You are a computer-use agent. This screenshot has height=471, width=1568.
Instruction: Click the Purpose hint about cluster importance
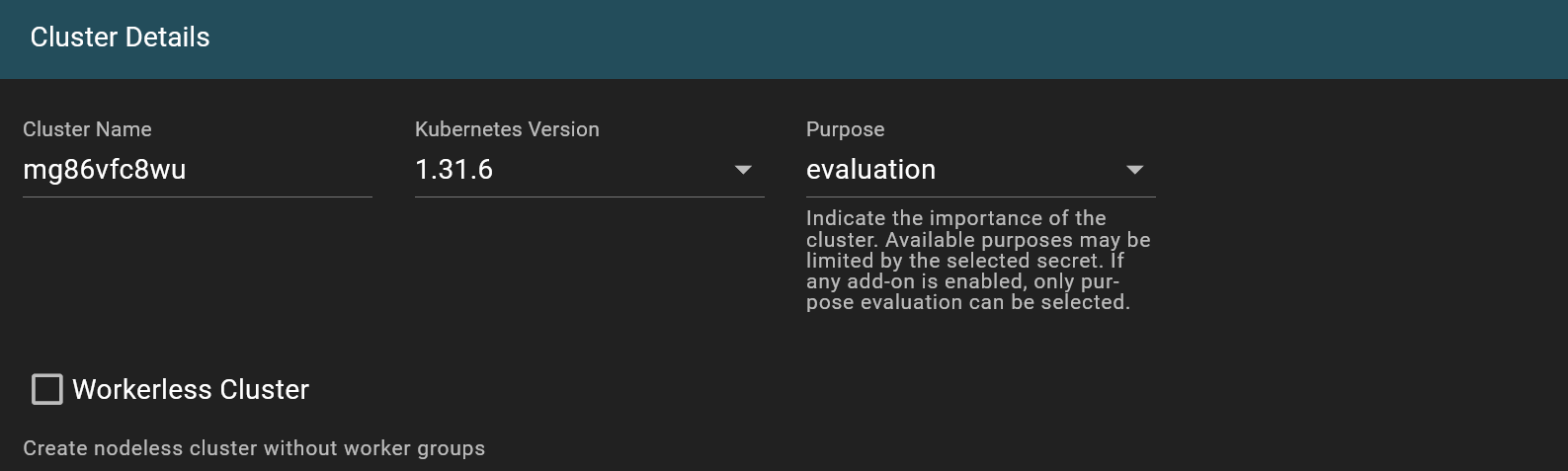click(x=978, y=260)
